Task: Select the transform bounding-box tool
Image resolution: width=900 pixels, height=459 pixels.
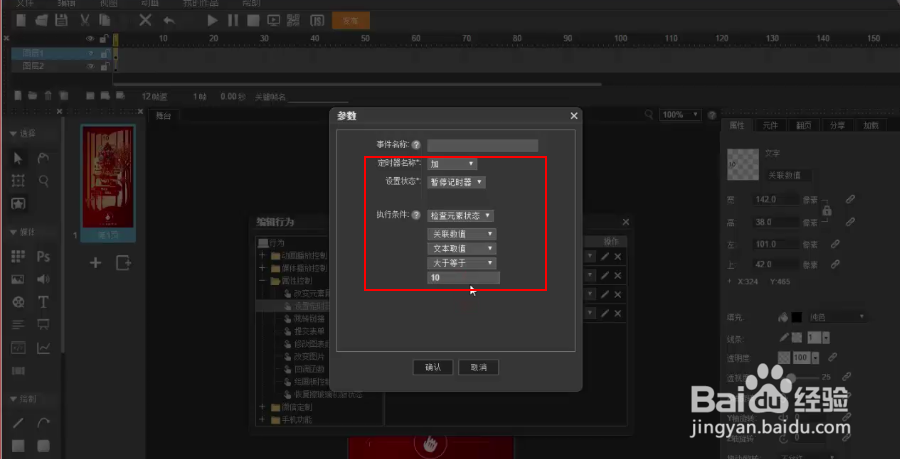Action: pos(18,181)
